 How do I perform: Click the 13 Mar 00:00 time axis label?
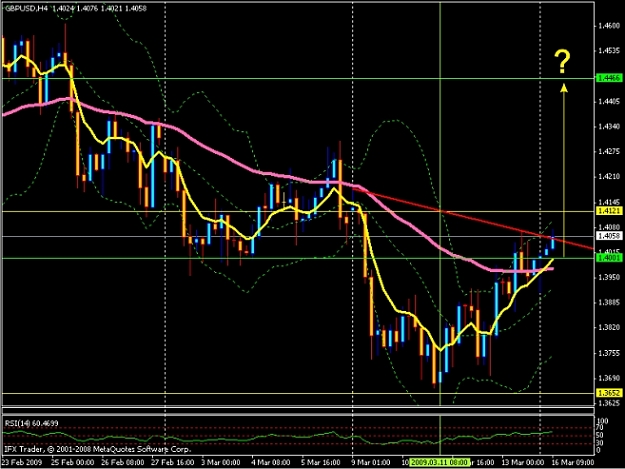[x=523, y=462]
